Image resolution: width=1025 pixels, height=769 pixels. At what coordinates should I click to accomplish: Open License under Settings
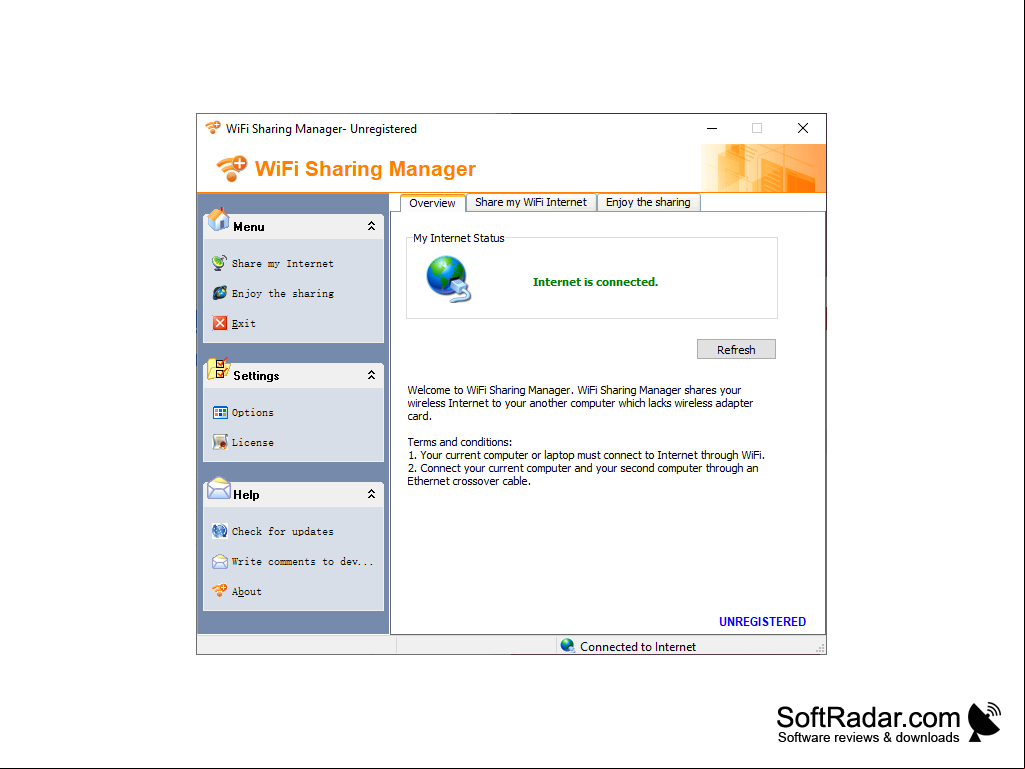click(252, 443)
